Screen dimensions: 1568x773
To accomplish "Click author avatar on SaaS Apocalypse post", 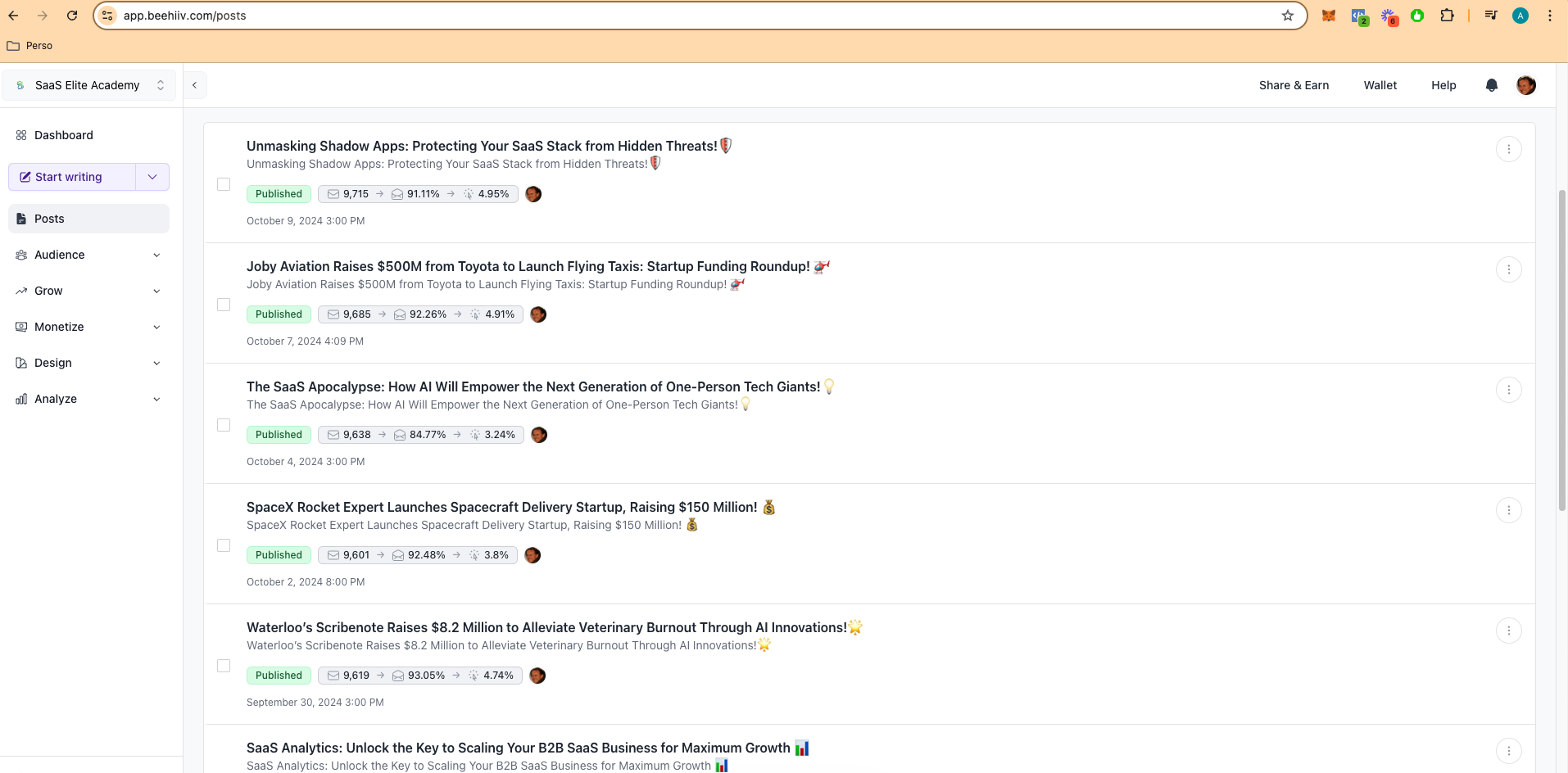I will 539,435.
